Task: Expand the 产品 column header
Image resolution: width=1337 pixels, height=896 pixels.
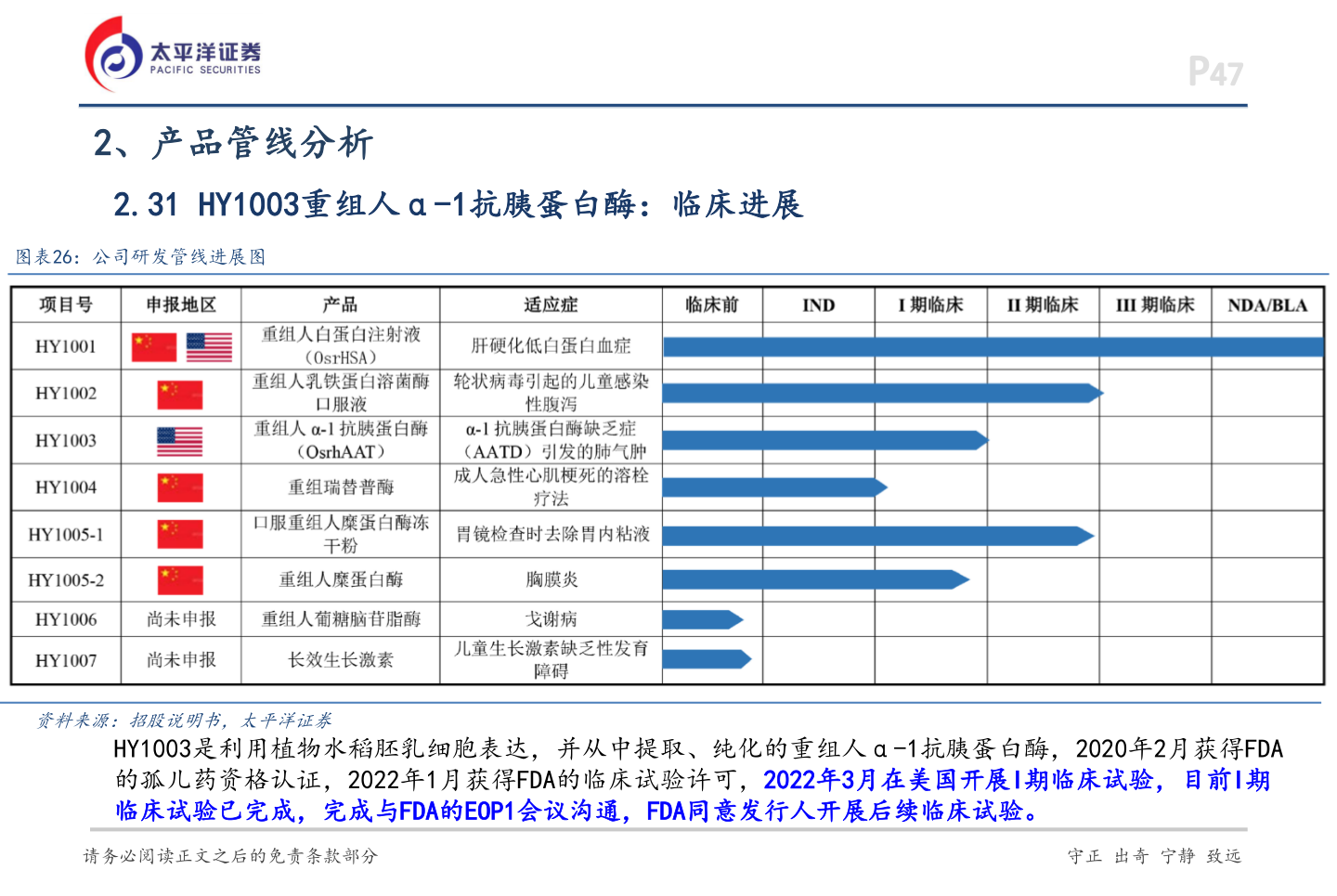Action: coord(341,304)
